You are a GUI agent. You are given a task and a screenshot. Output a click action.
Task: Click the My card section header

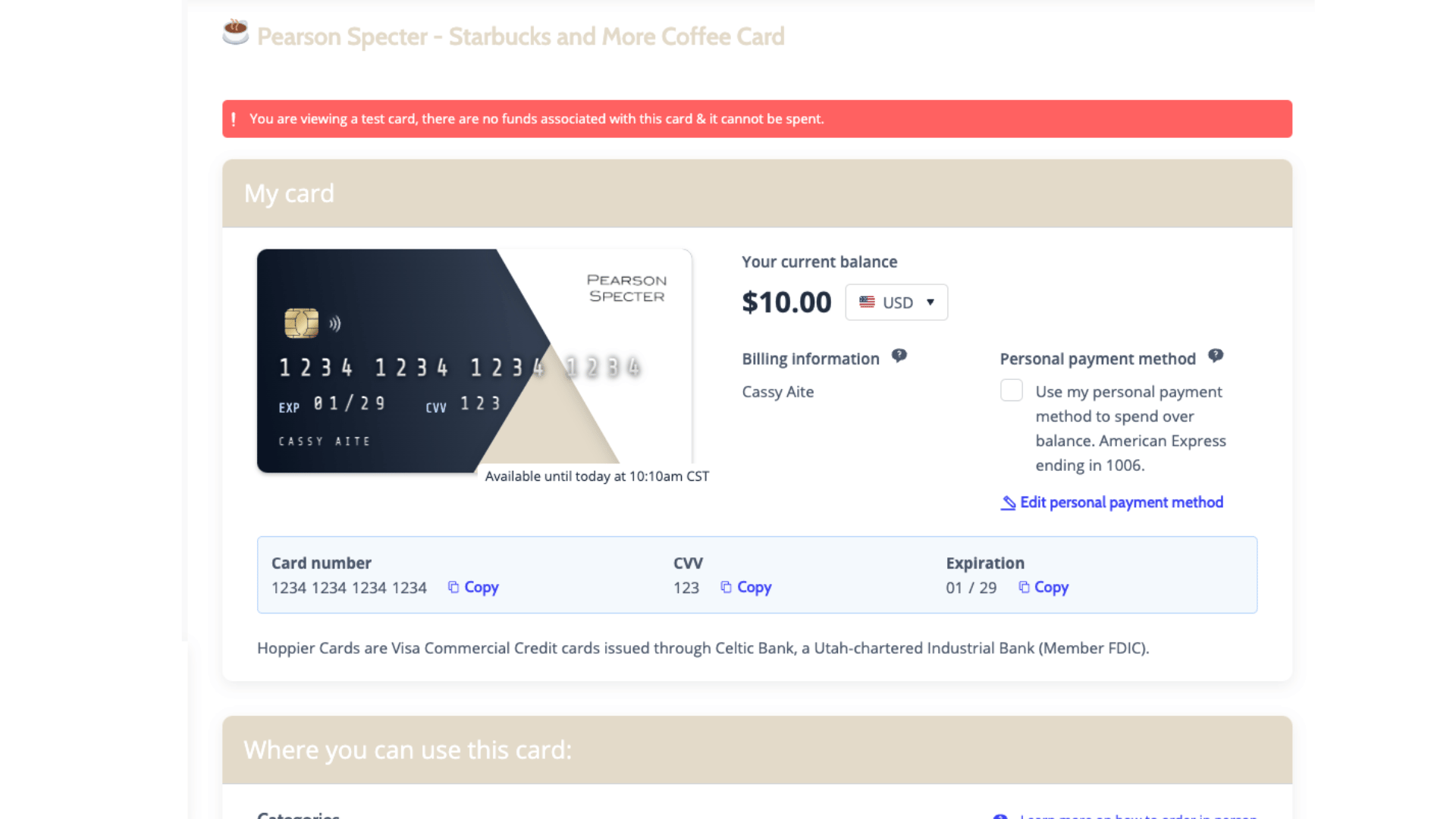289,193
